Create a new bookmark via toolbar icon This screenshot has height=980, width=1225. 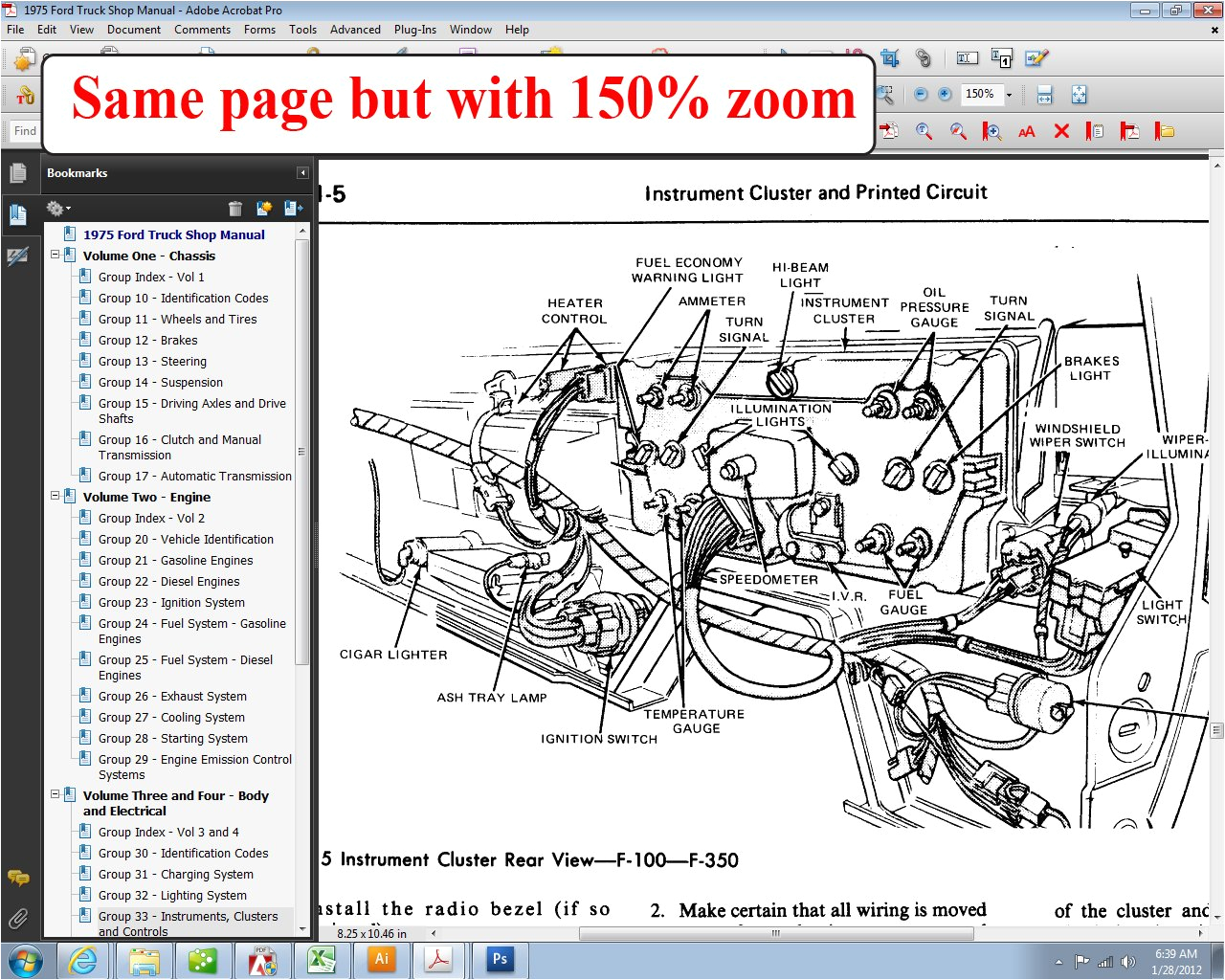click(264, 208)
